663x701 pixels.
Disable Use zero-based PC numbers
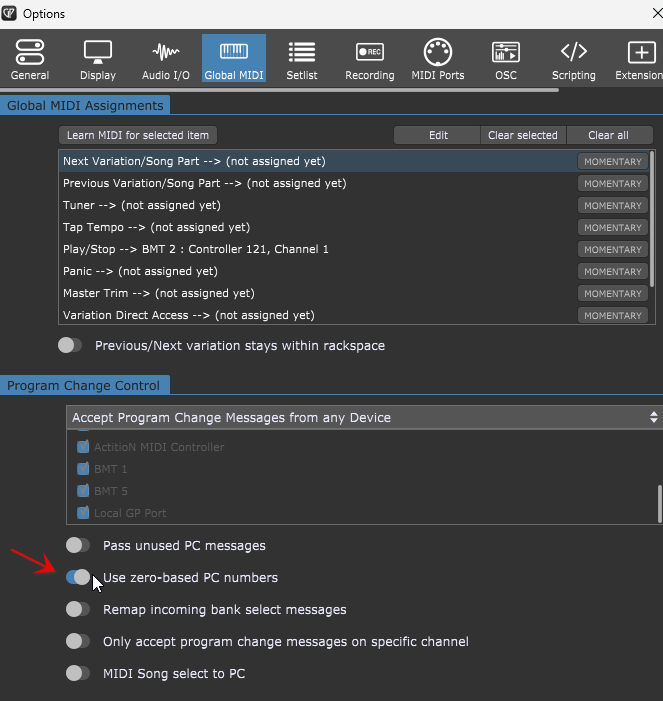point(78,577)
